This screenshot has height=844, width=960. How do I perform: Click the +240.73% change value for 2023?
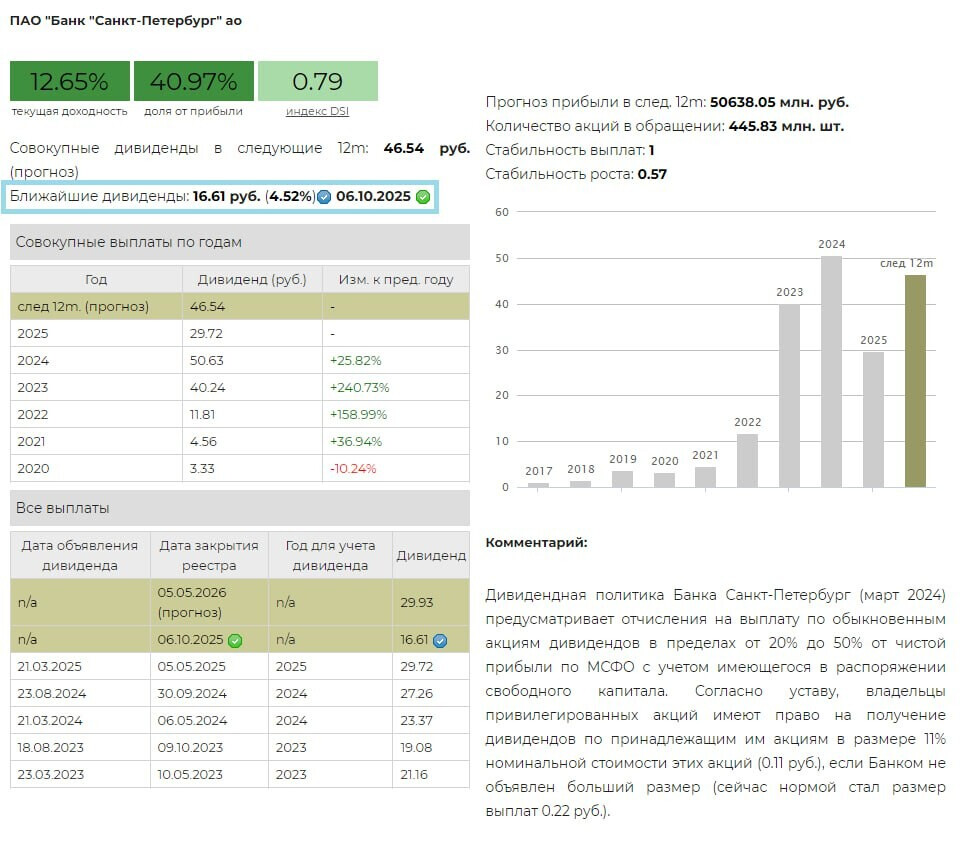coord(359,387)
